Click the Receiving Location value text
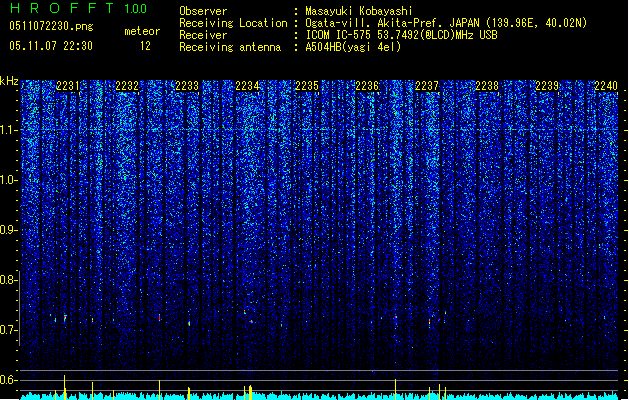The height and width of the screenshot is (400, 629). coord(446,23)
